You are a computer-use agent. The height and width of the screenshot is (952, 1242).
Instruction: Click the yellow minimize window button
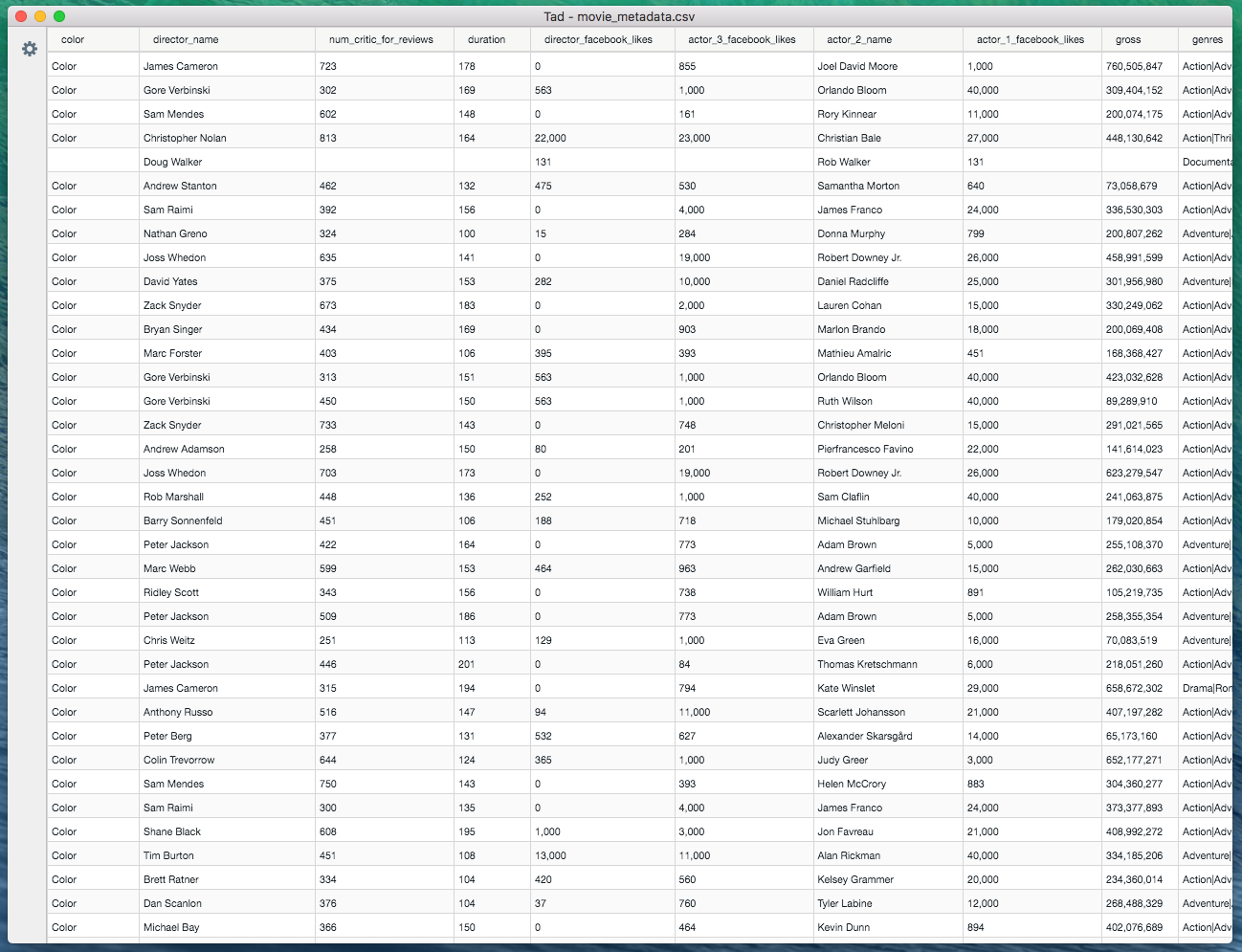(40, 16)
